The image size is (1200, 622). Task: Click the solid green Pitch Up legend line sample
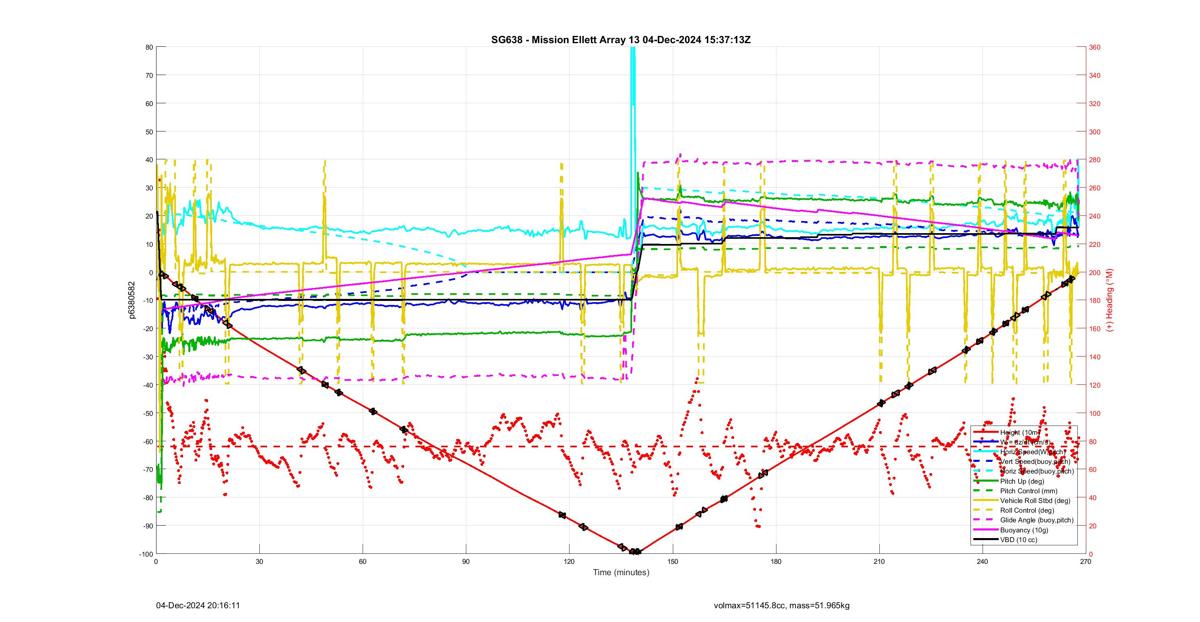[x=985, y=481]
